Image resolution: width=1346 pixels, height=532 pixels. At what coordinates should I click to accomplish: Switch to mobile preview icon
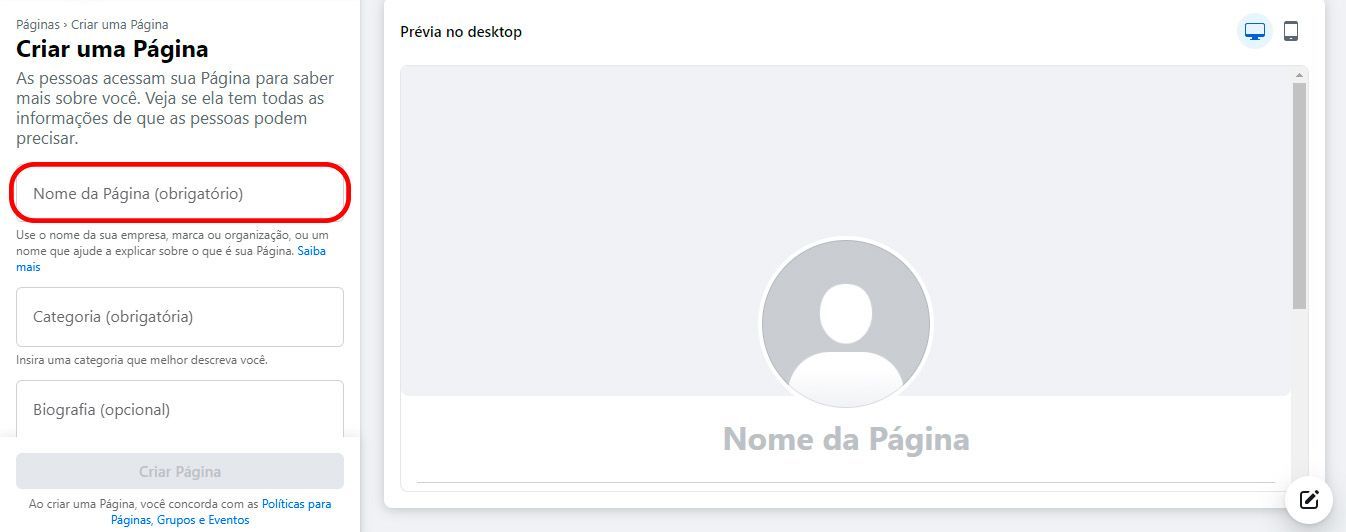click(1291, 31)
